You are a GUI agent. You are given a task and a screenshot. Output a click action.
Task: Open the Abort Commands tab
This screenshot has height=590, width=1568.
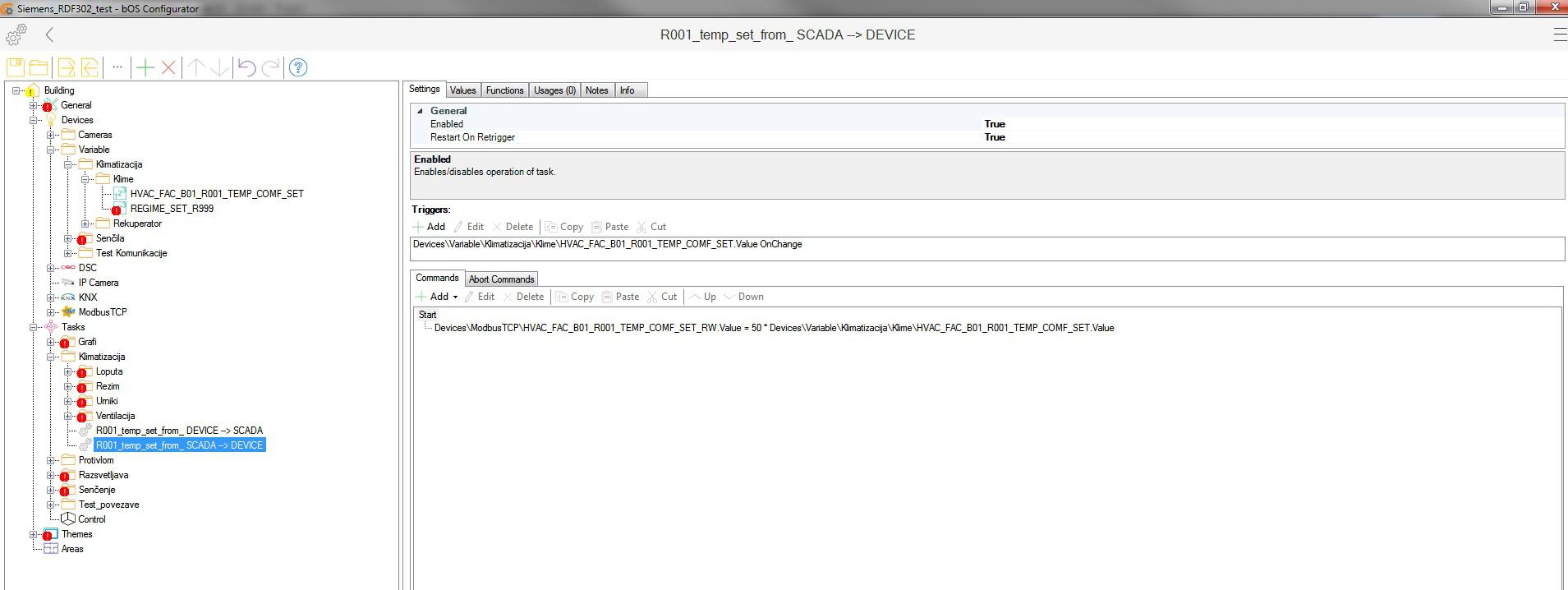tap(501, 279)
